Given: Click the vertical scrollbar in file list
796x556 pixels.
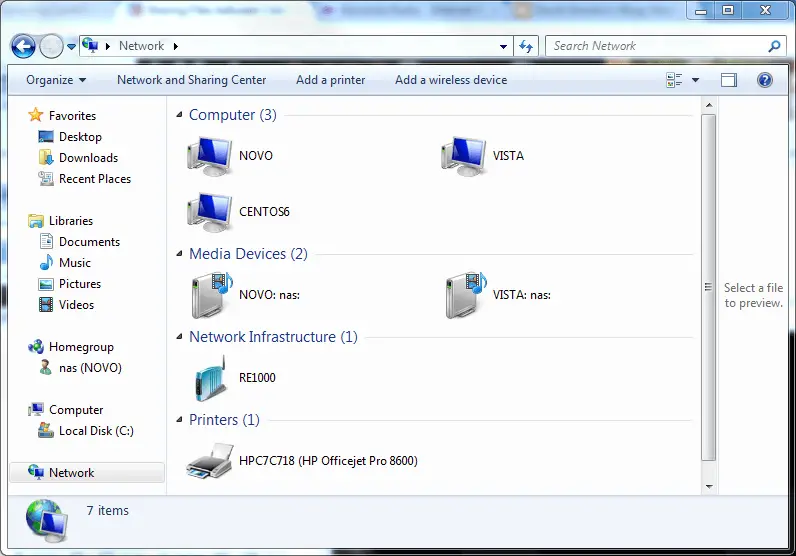Looking at the screenshot, I should pyautogui.click(x=708, y=290).
